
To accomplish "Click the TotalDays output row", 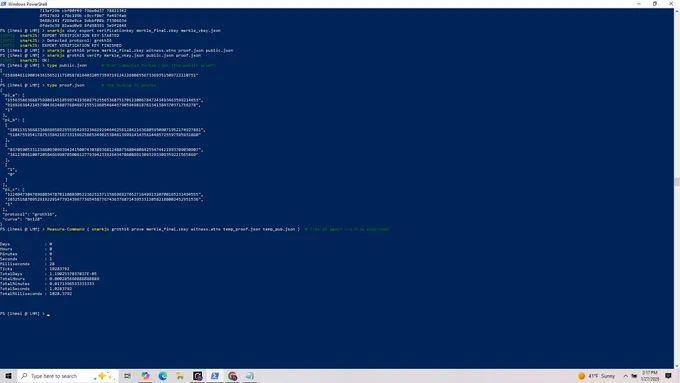I will (x=49, y=274).
